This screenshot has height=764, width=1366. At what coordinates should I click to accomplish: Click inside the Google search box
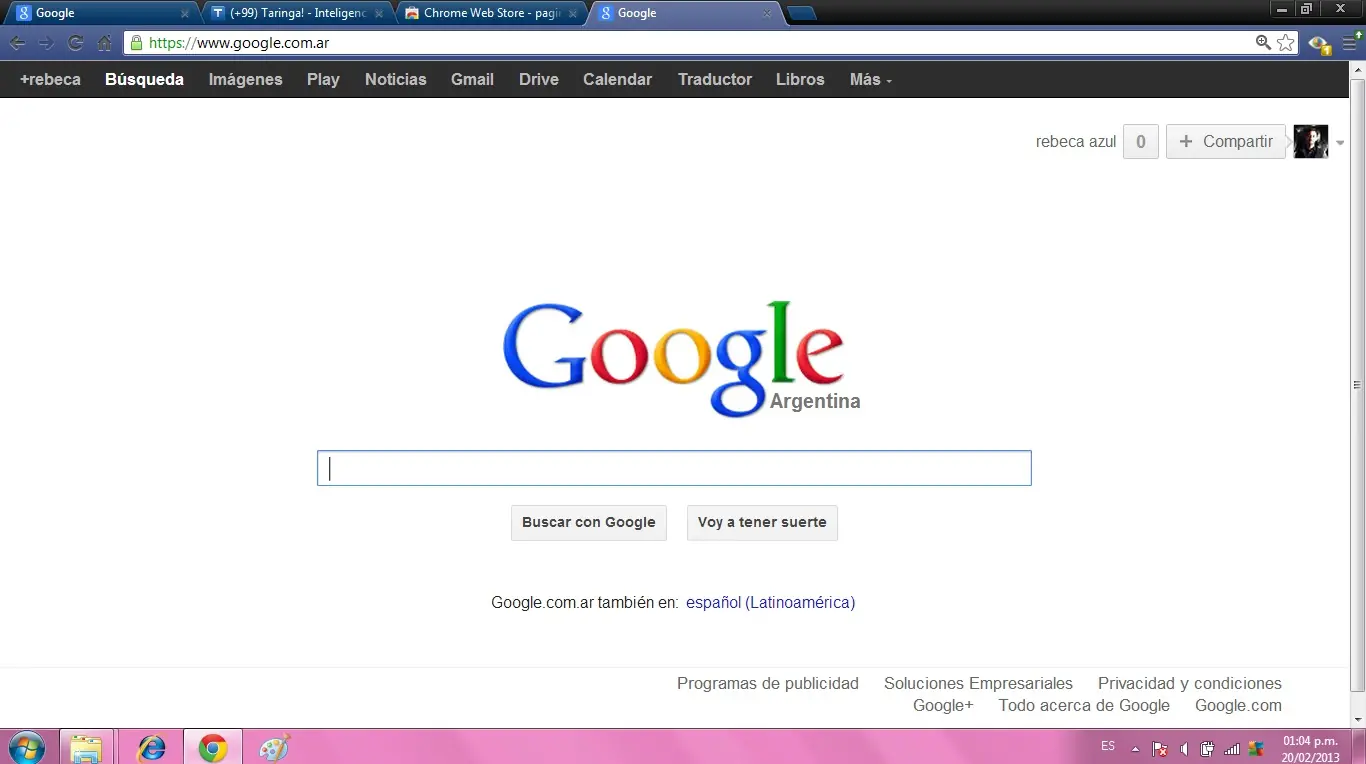tap(673, 467)
